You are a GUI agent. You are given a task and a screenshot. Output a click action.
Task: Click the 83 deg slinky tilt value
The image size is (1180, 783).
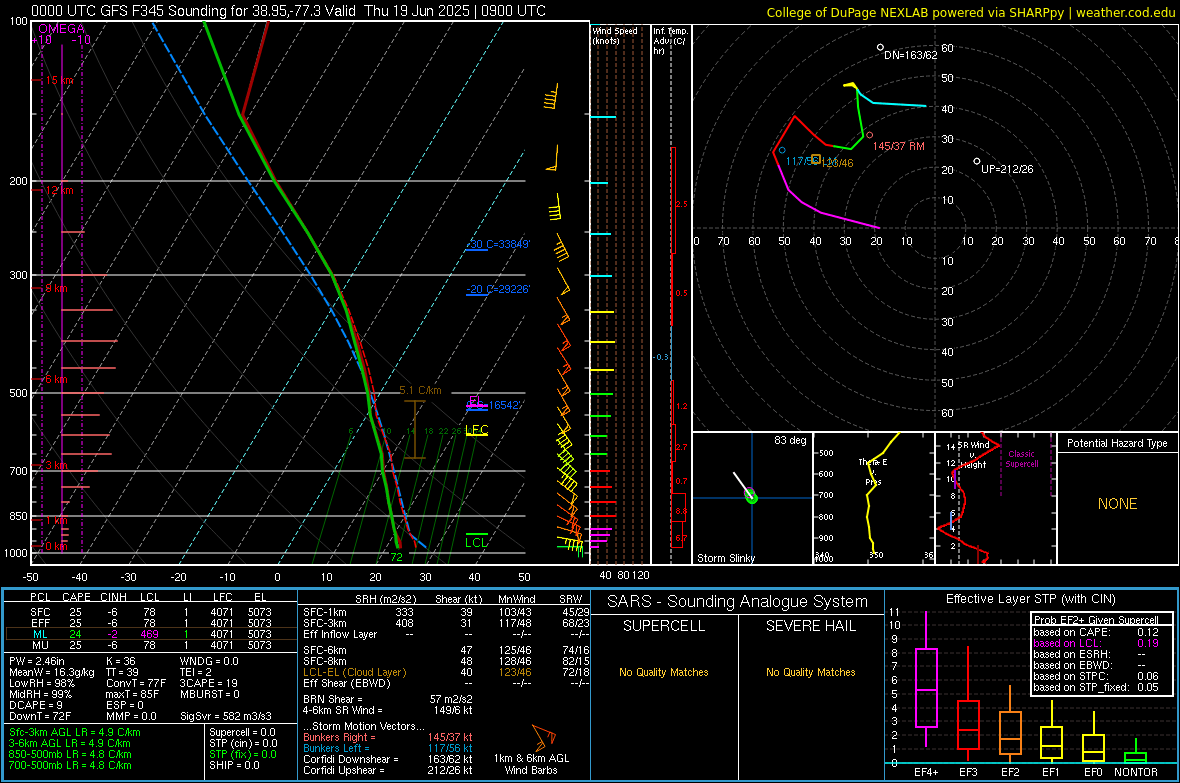[789, 440]
